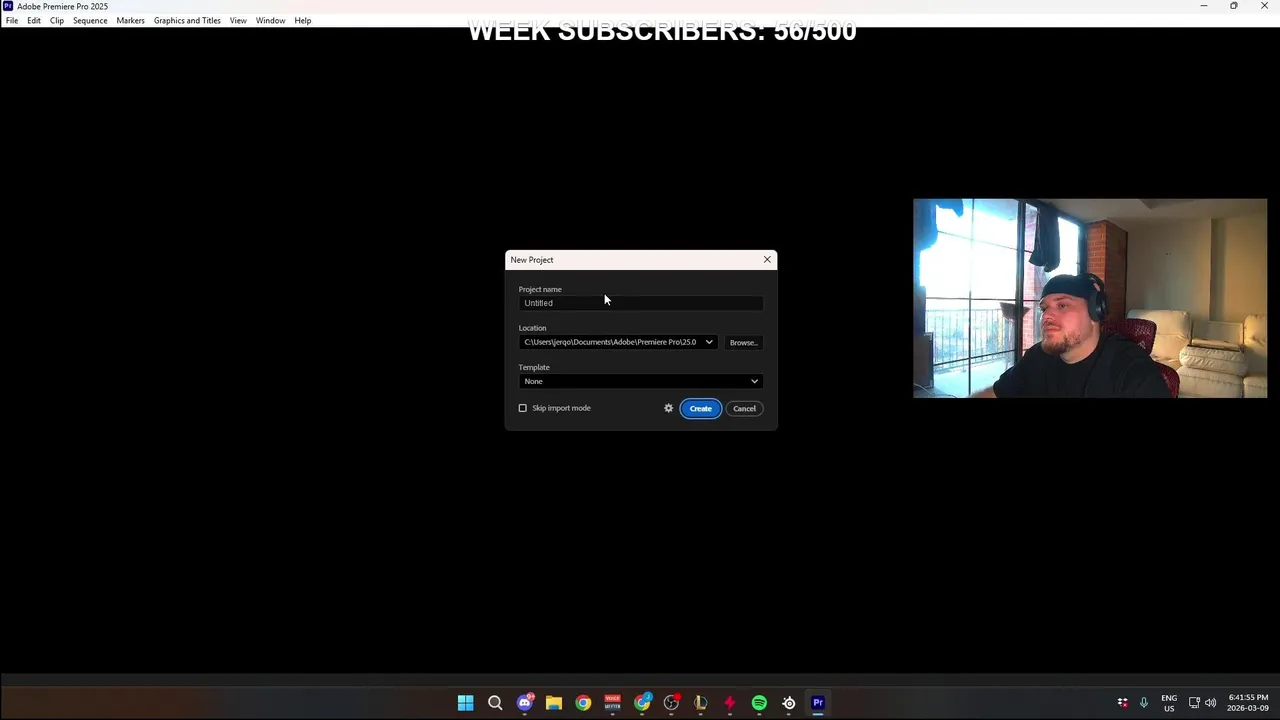
Task: Close the New Project dialog
Action: [767, 260]
